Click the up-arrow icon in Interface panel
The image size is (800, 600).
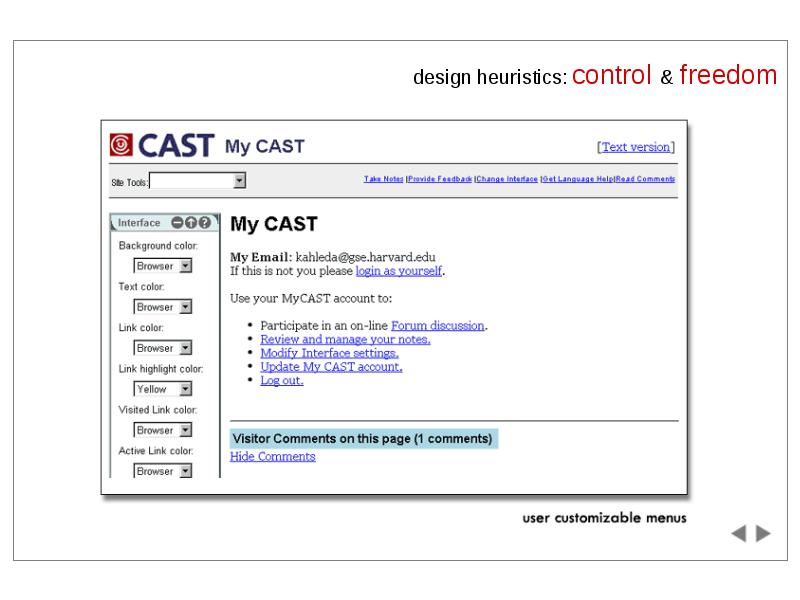191,223
